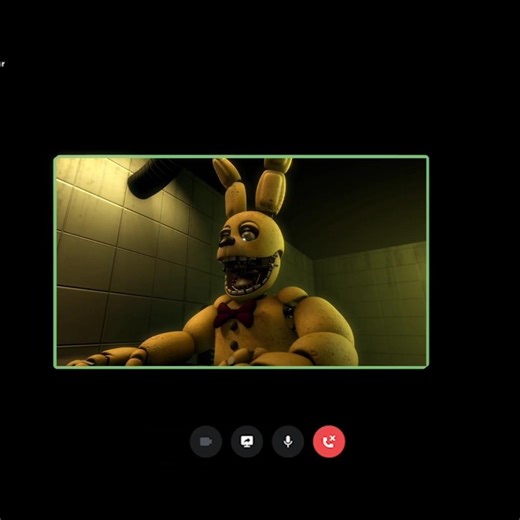Hang up with the red disconnect button
This screenshot has height=520, width=520.
[x=329, y=441]
